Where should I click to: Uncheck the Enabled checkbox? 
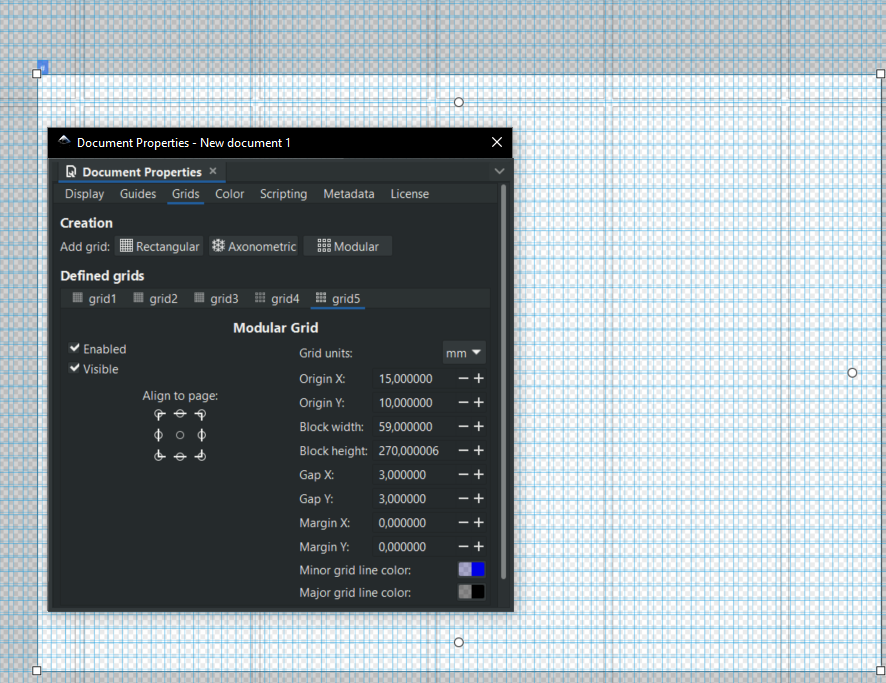(75, 348)
